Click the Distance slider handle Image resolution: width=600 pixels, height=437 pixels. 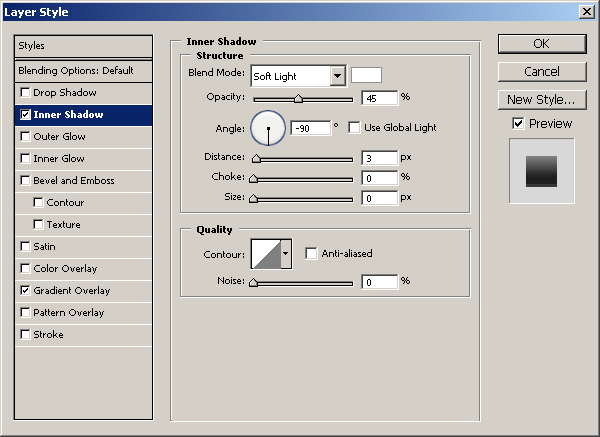coord(256,158)
